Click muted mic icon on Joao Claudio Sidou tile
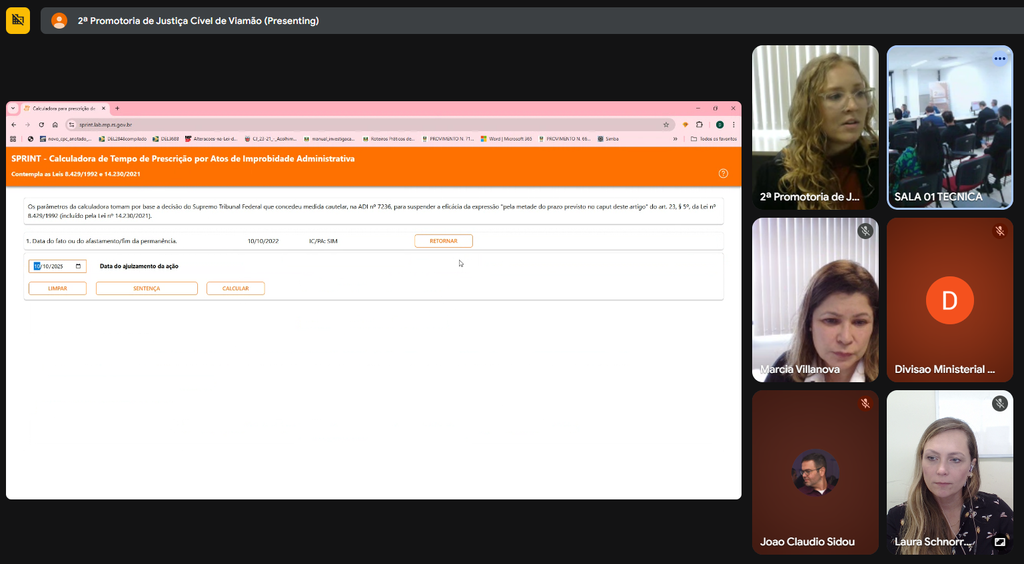Image resolution: width=1024 pixels, height=564 pixels. click(865, 403)
